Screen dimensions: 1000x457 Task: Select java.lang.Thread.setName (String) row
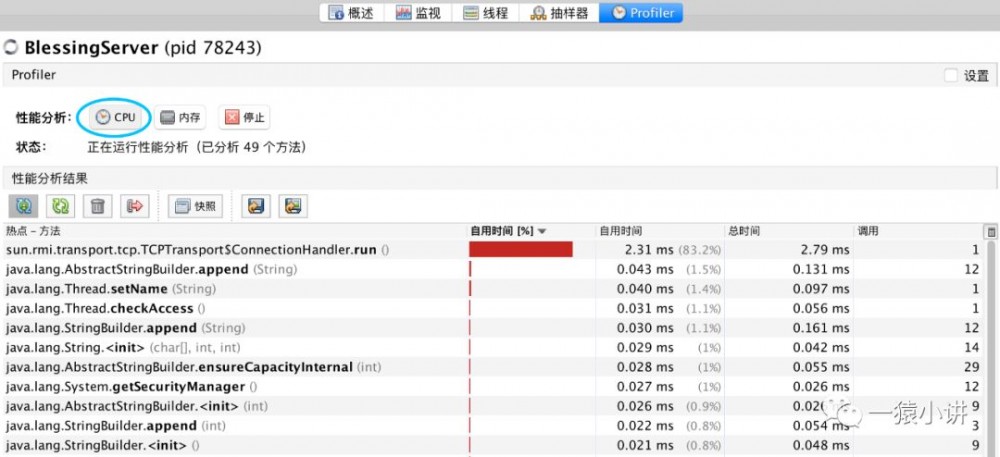coord(493,289)
